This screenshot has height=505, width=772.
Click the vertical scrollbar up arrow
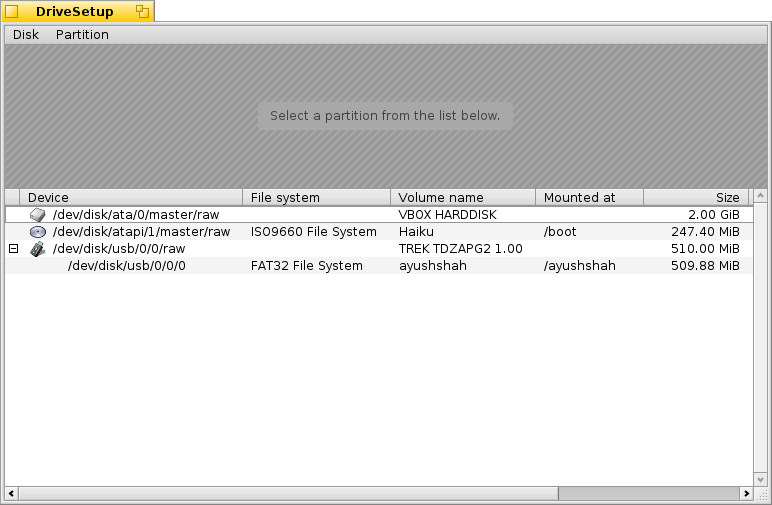pos(760,197)
